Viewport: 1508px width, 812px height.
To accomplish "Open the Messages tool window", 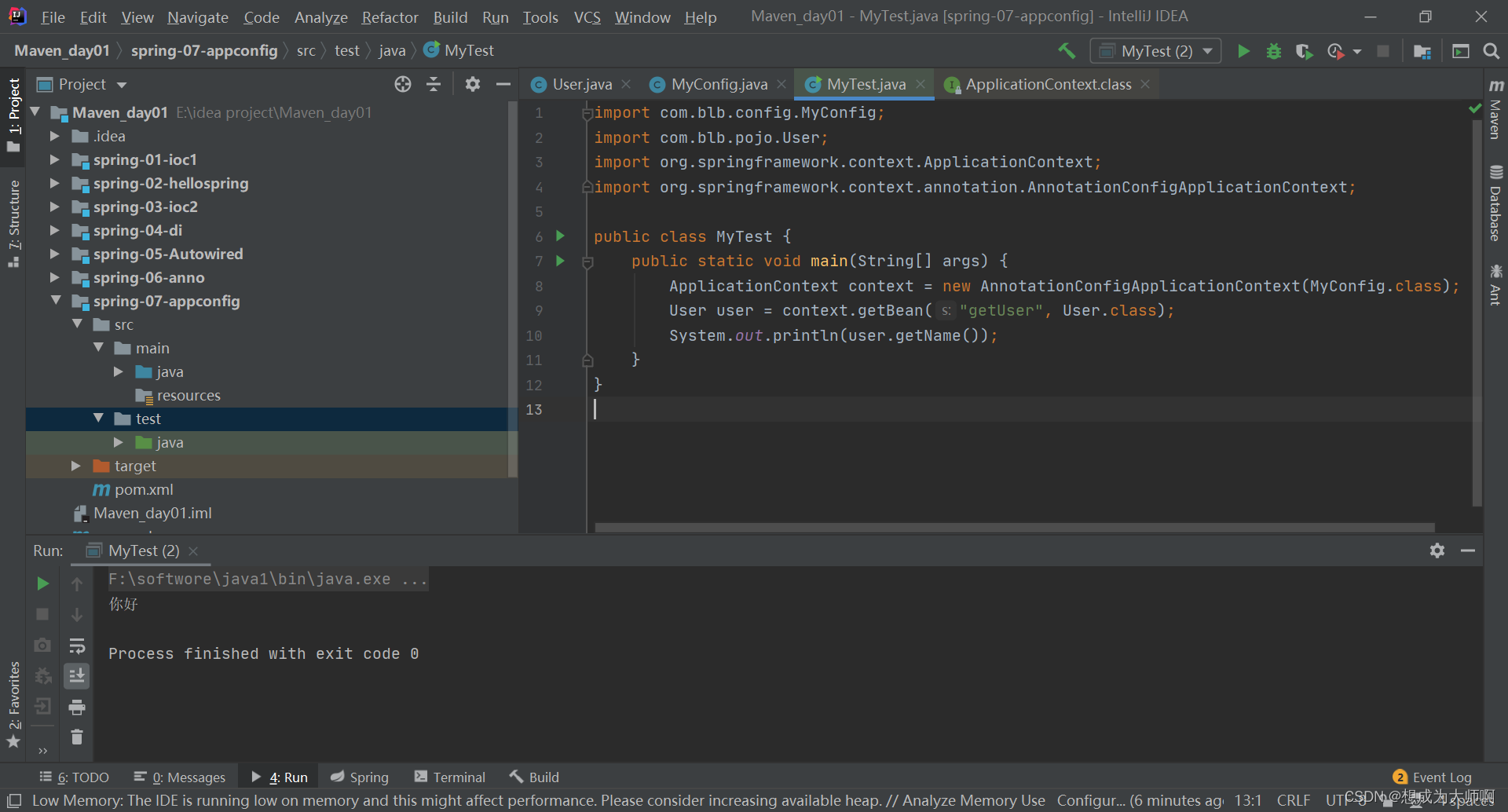I will (x=180, y=777).
